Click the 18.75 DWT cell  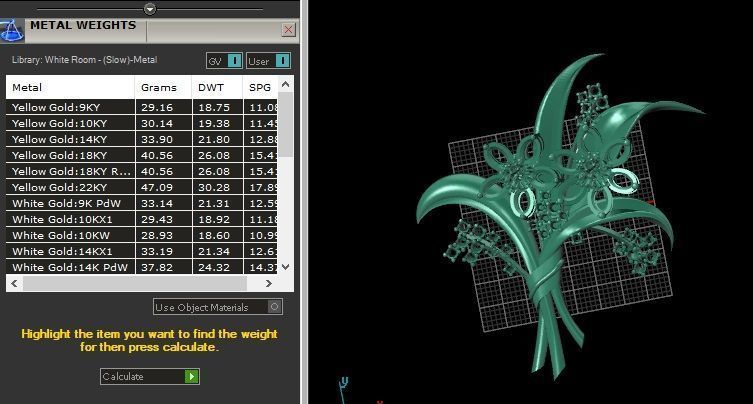click(218, 107)
